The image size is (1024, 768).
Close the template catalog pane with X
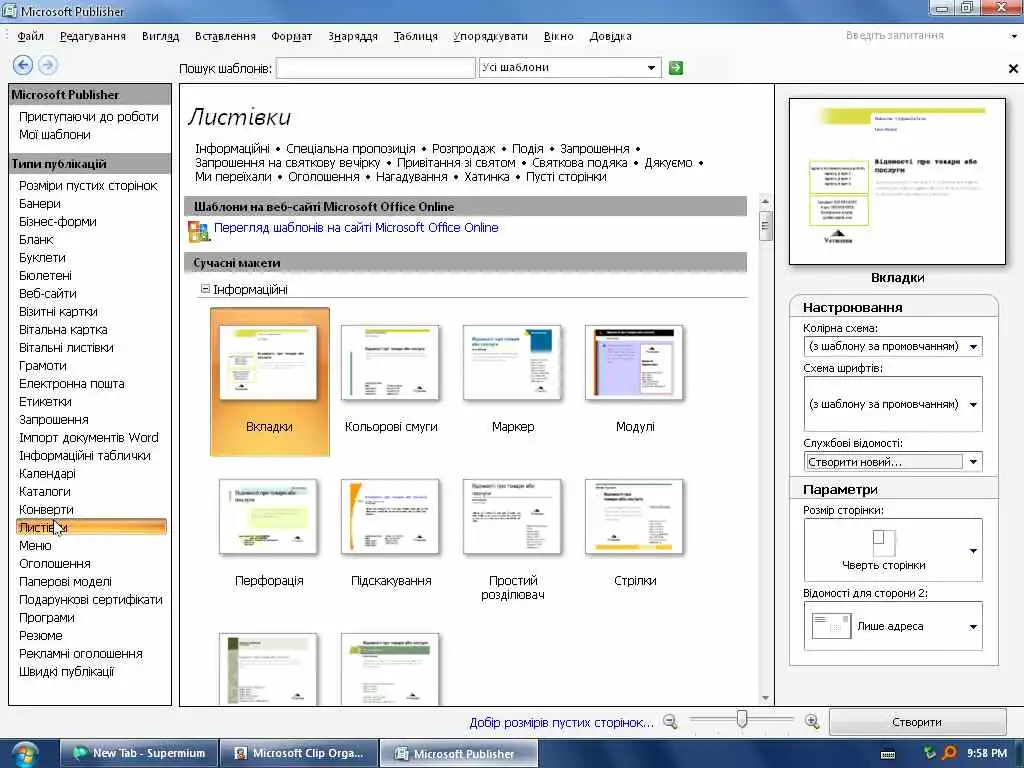1013,68
